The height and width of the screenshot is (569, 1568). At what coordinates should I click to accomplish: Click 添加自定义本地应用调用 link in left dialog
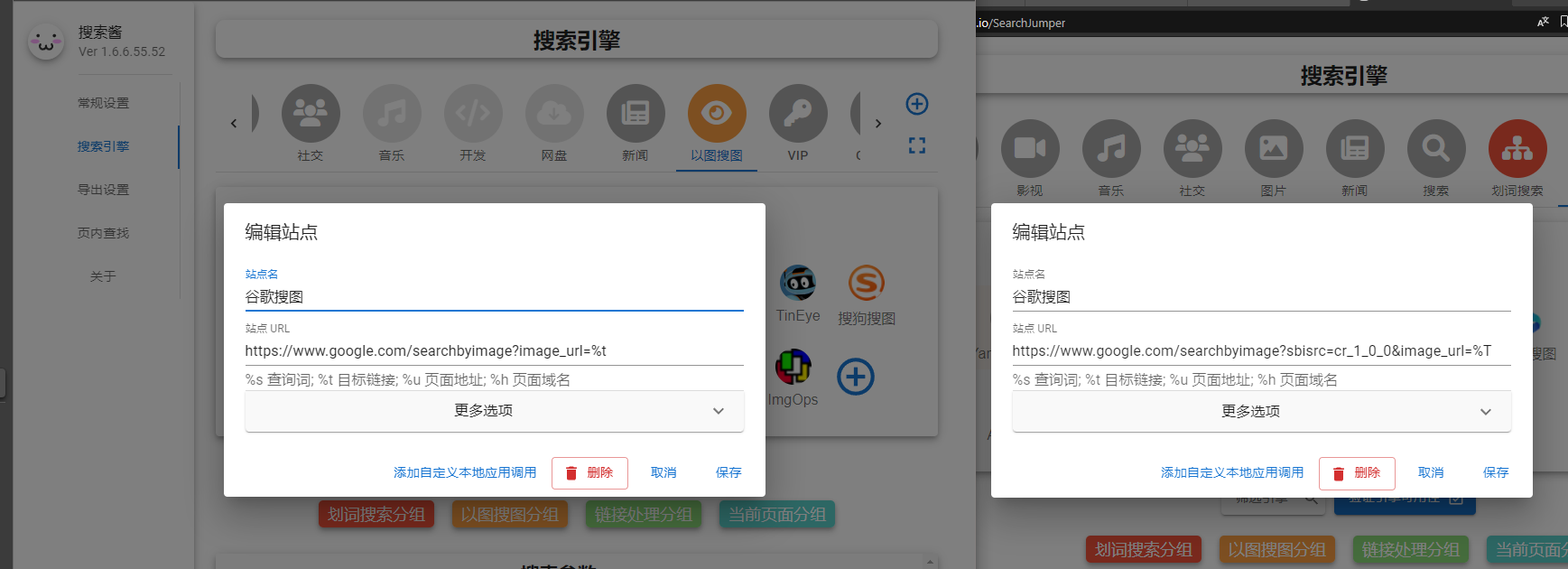[x=465, y=472]
